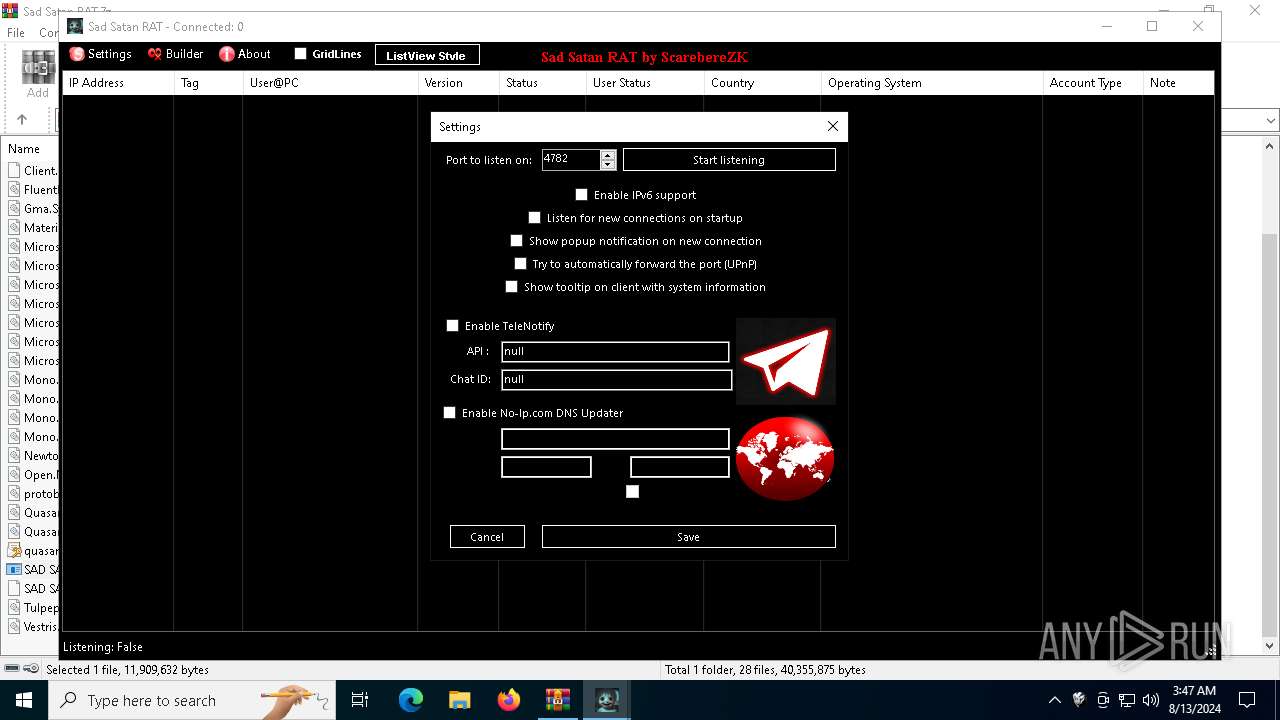Viewport: 1280px width, 720px height.
Task: Tick the small unlabeled checkbox below No-Ip fields
Action: tap(632, 491)
